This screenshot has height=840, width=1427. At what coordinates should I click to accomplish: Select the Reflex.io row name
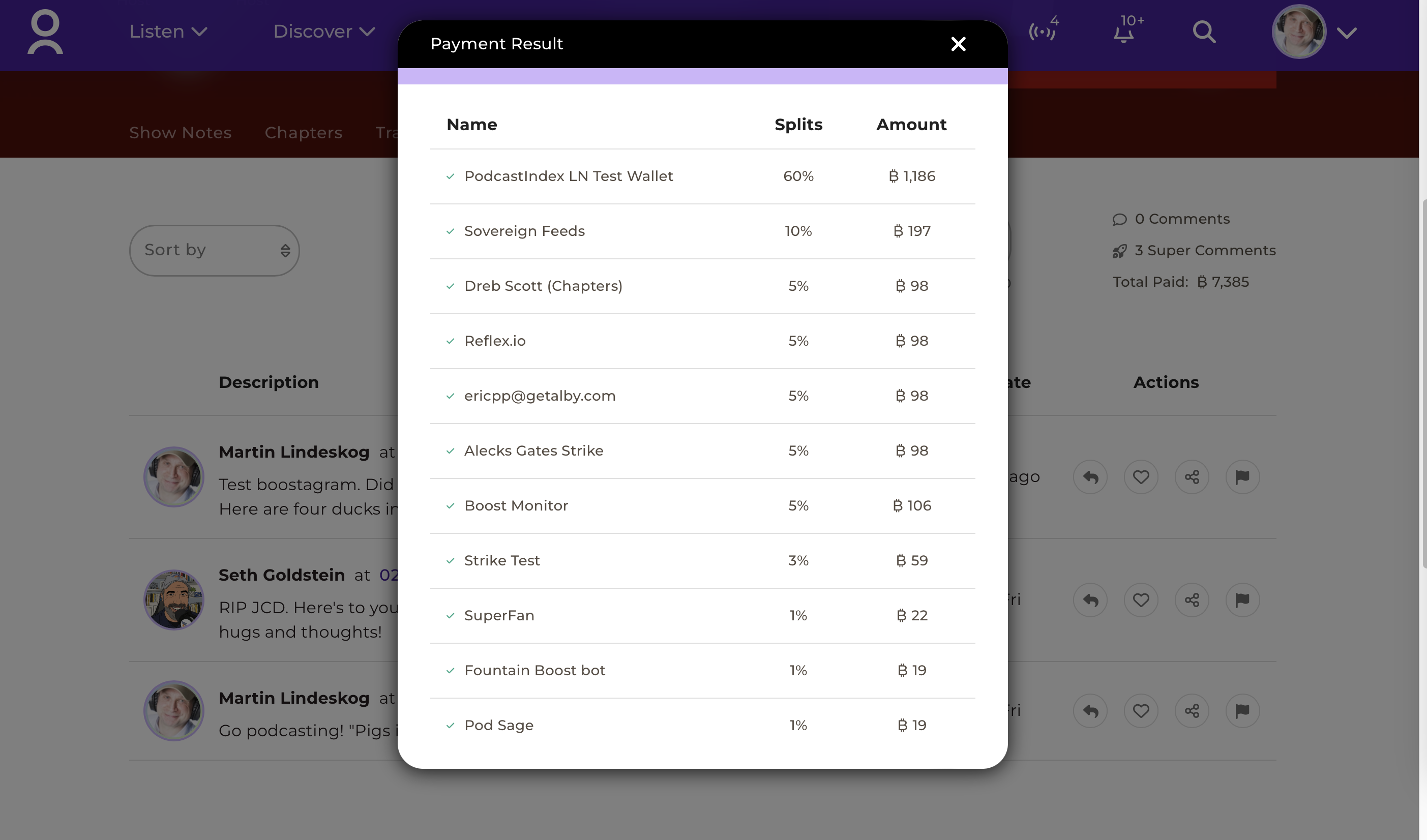[x=495, y=341]
